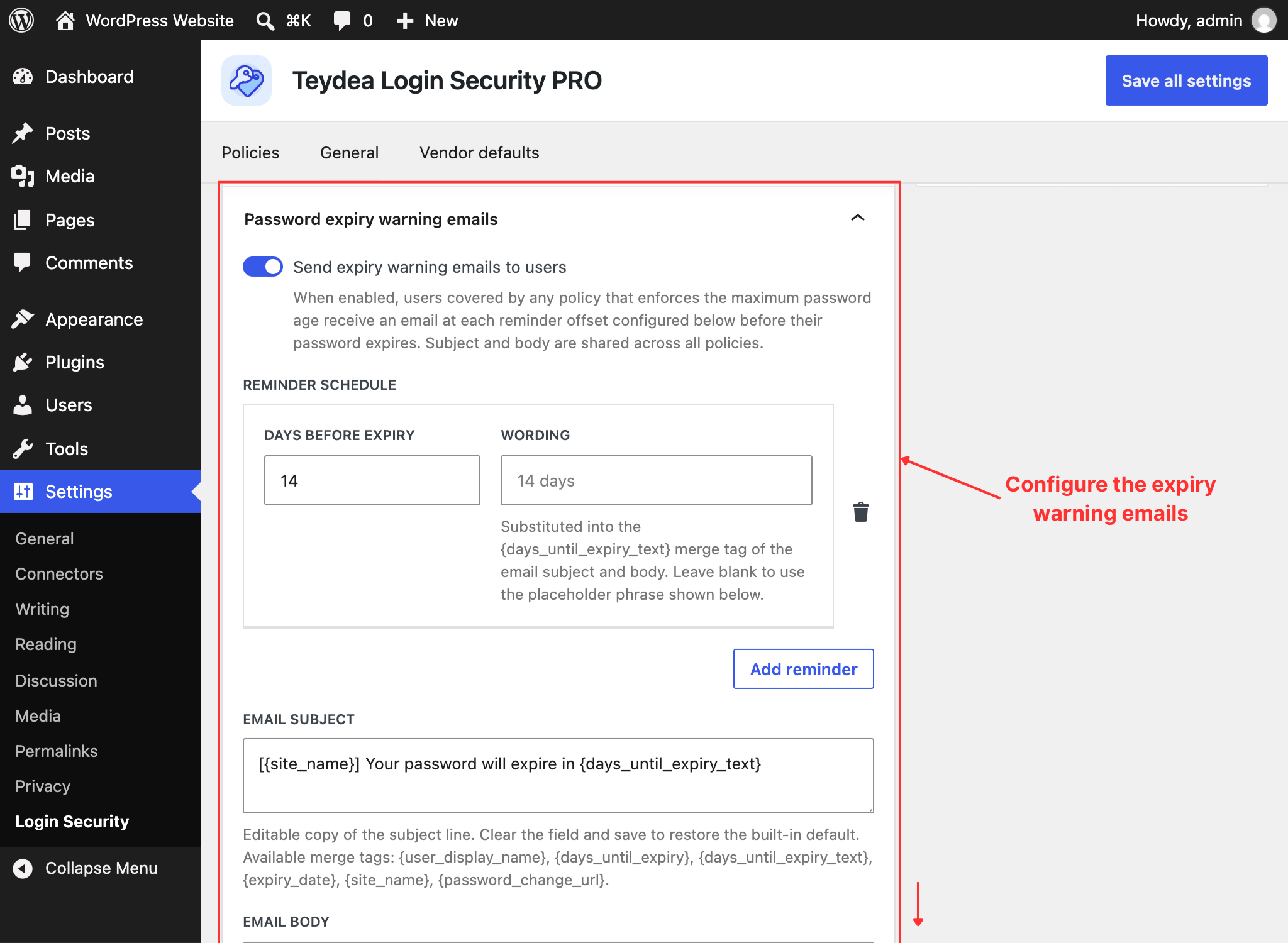Click the Comments icon in sidebar
This screenshot has height=943, width=1288.
[23, 263]
